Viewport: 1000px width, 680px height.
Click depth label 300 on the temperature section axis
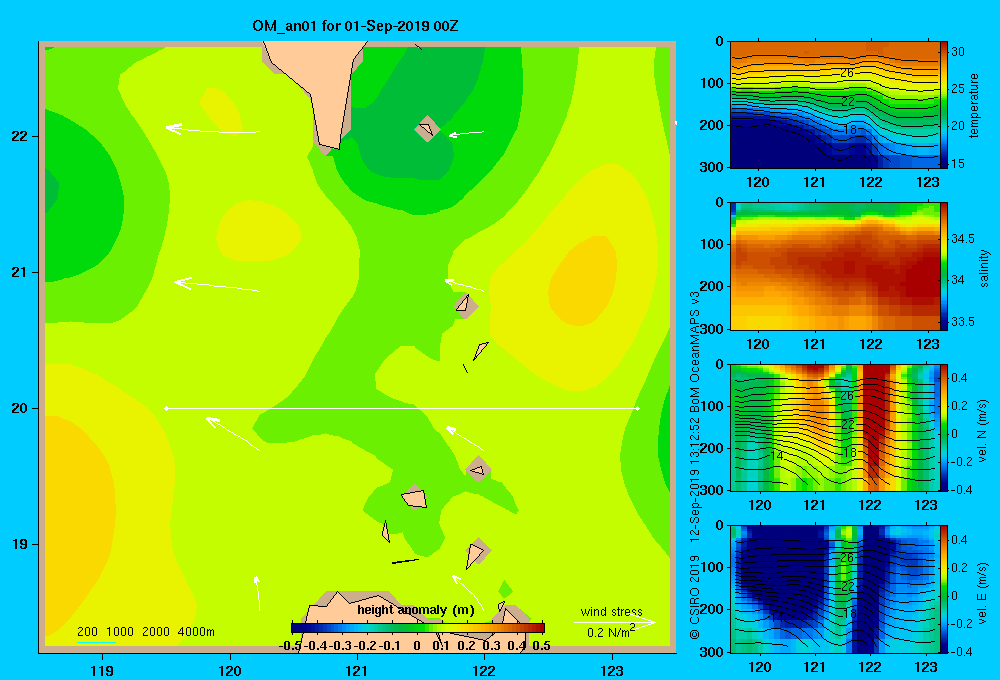[711, 167]
